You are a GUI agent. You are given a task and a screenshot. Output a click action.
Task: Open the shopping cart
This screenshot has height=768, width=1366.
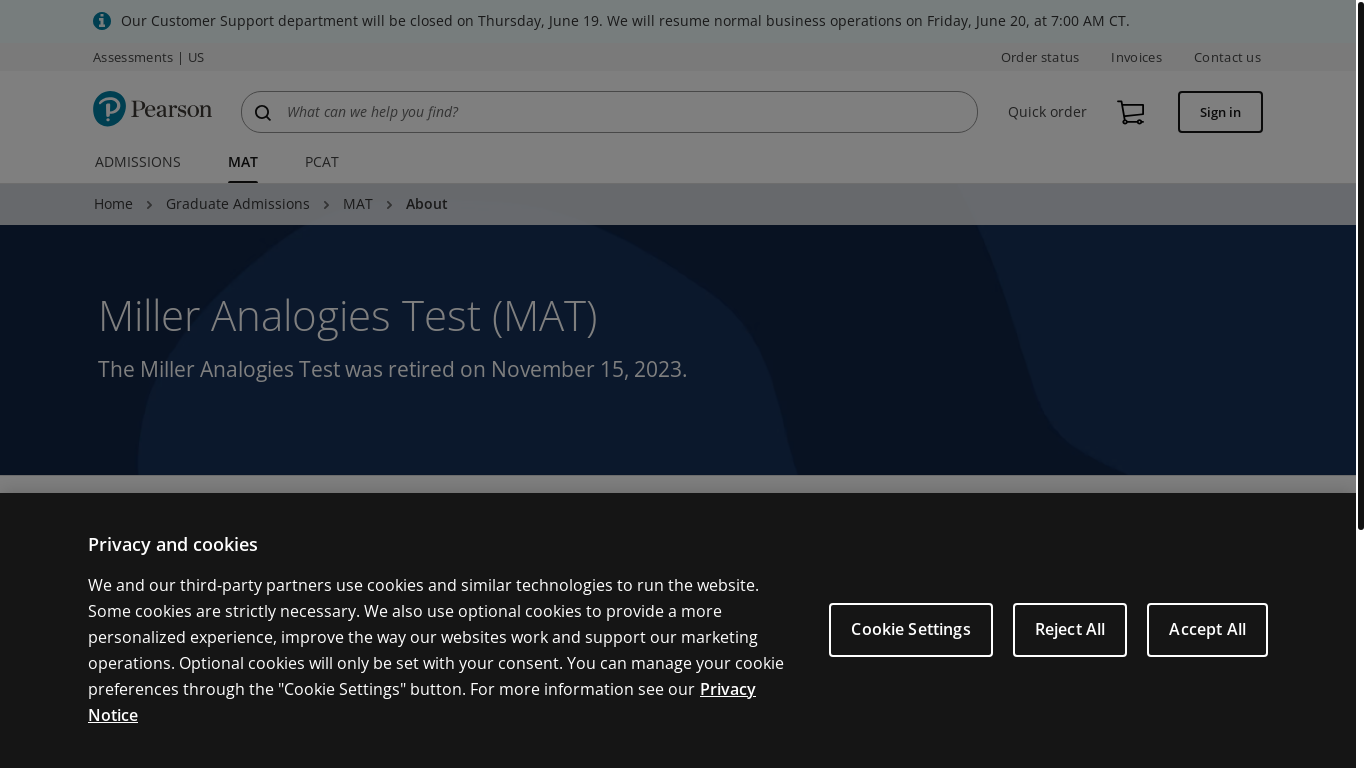tap(1131, 113)
